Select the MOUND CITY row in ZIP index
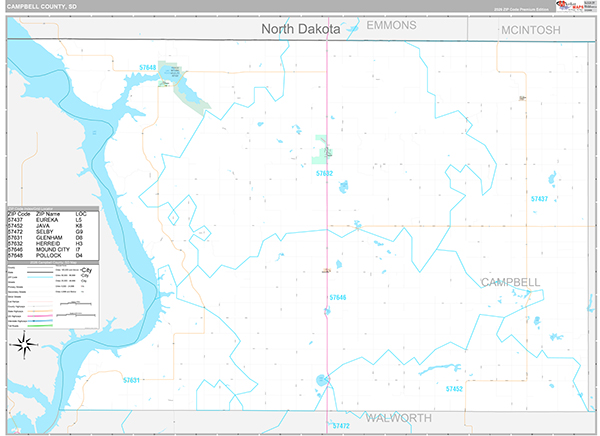 pyautogui.click(x=45, y=249)
